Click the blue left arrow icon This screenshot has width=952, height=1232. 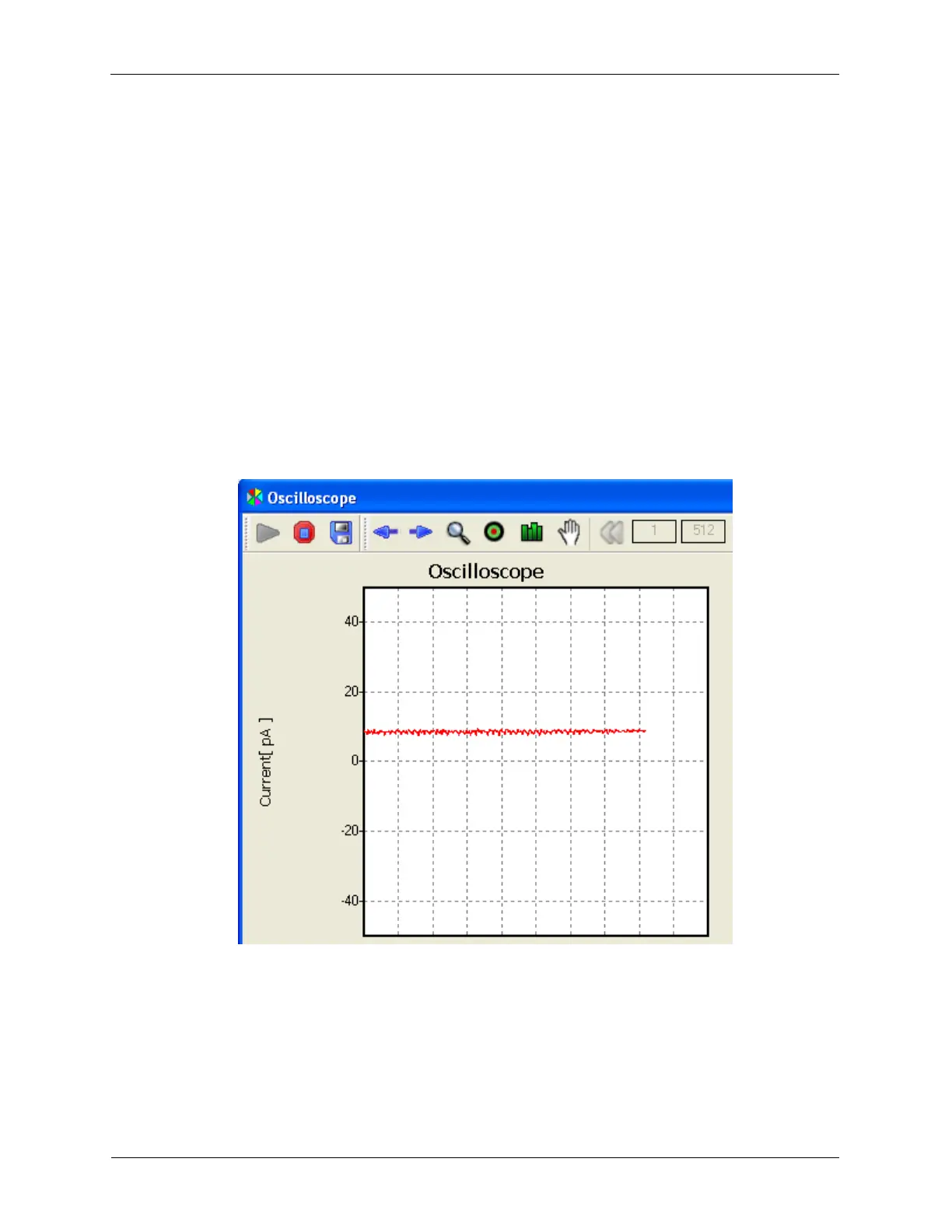tap(386, 532)
